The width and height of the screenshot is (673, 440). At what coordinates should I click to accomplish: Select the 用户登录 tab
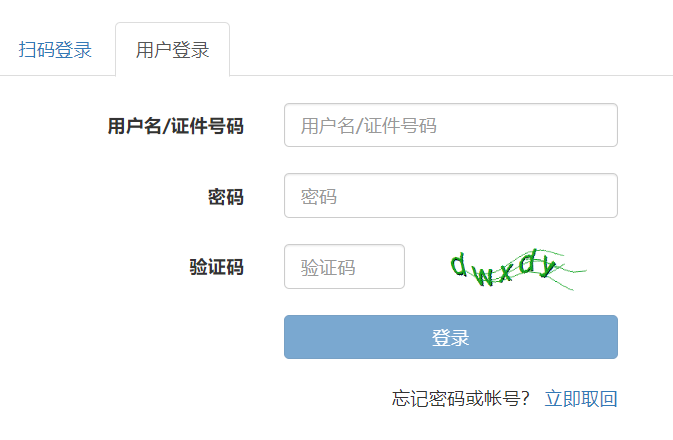coord(173,50)
